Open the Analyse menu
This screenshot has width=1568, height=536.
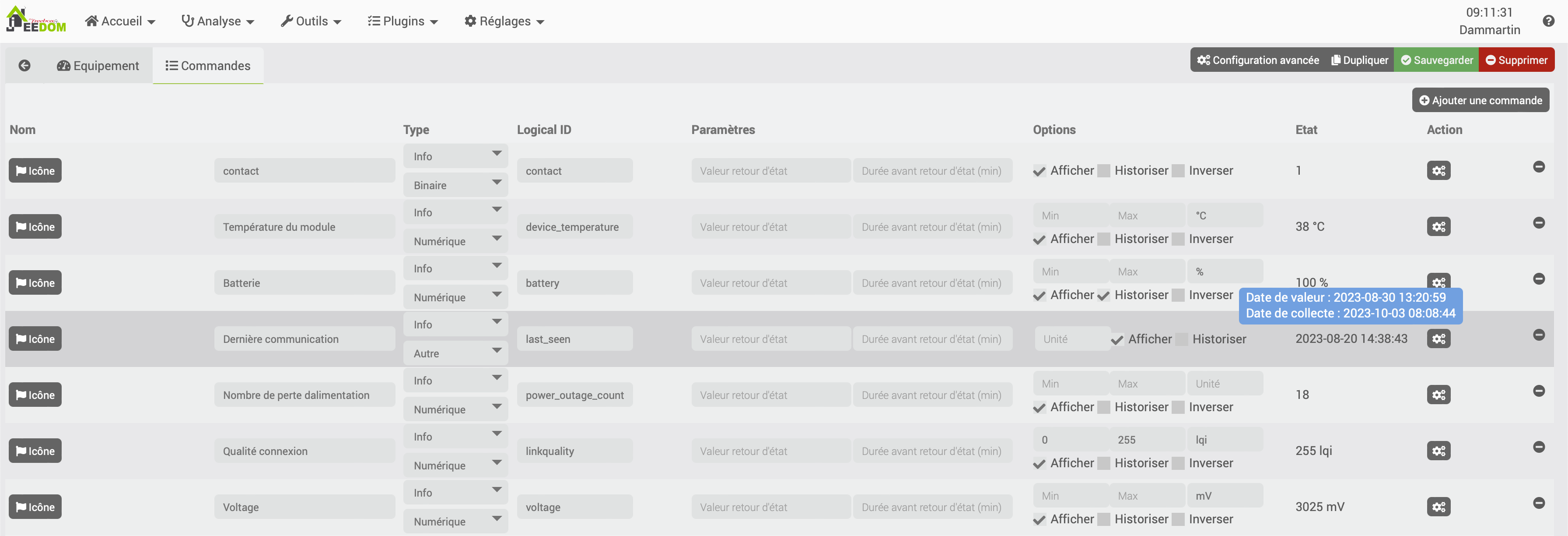pos(218,21)
